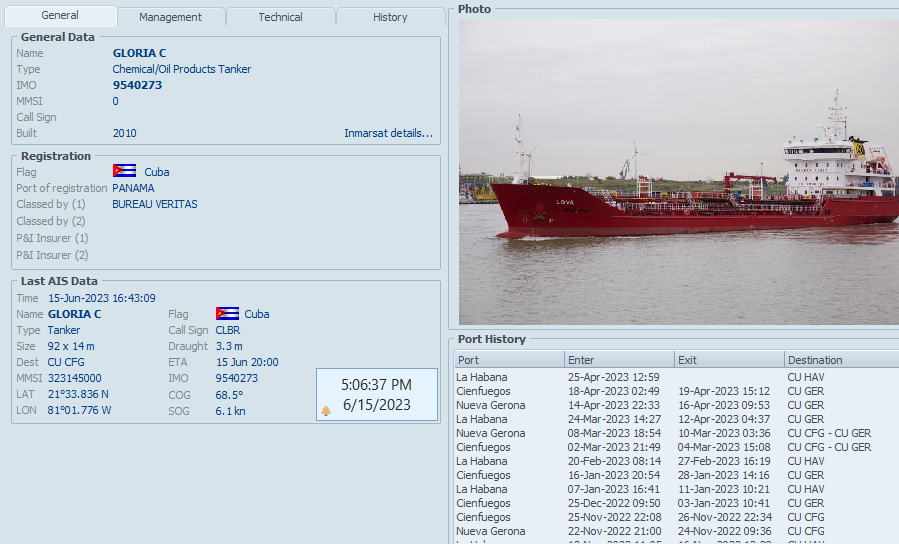This screenshot has width=899, height=544.
Task: Click the bell icon in the clock overlay
Action: coord(326,410)
